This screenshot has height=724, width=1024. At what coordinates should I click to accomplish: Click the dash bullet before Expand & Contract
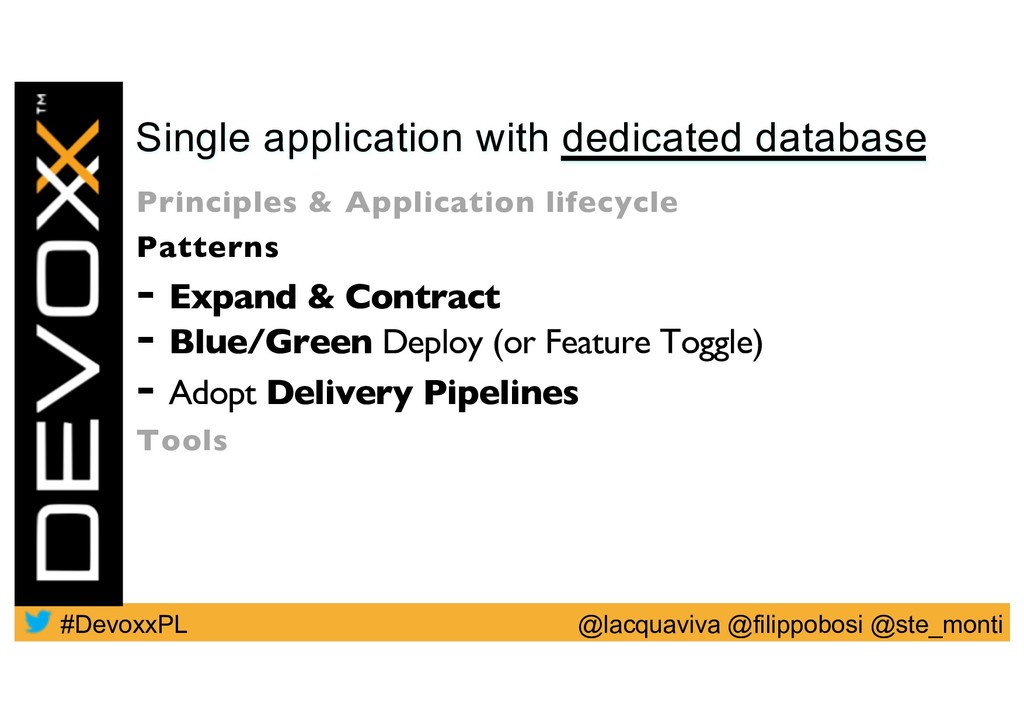(x=147, y=295)
